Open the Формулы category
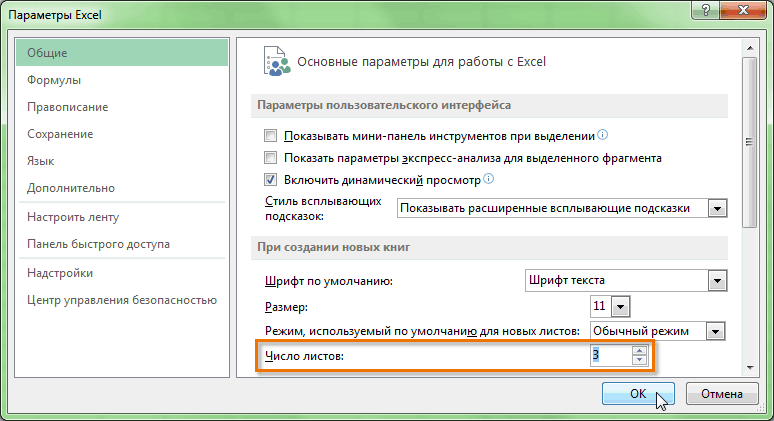This screenshot has height=421, width=774. point(122,80)
